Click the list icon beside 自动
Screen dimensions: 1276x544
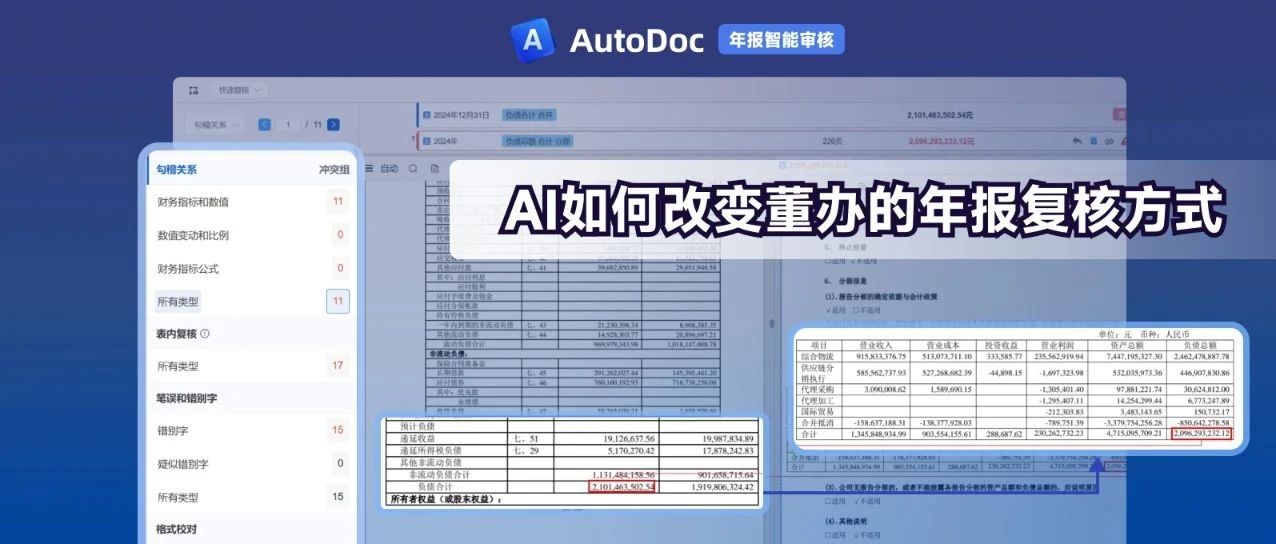pyautogui.click(x=369, y=169)
